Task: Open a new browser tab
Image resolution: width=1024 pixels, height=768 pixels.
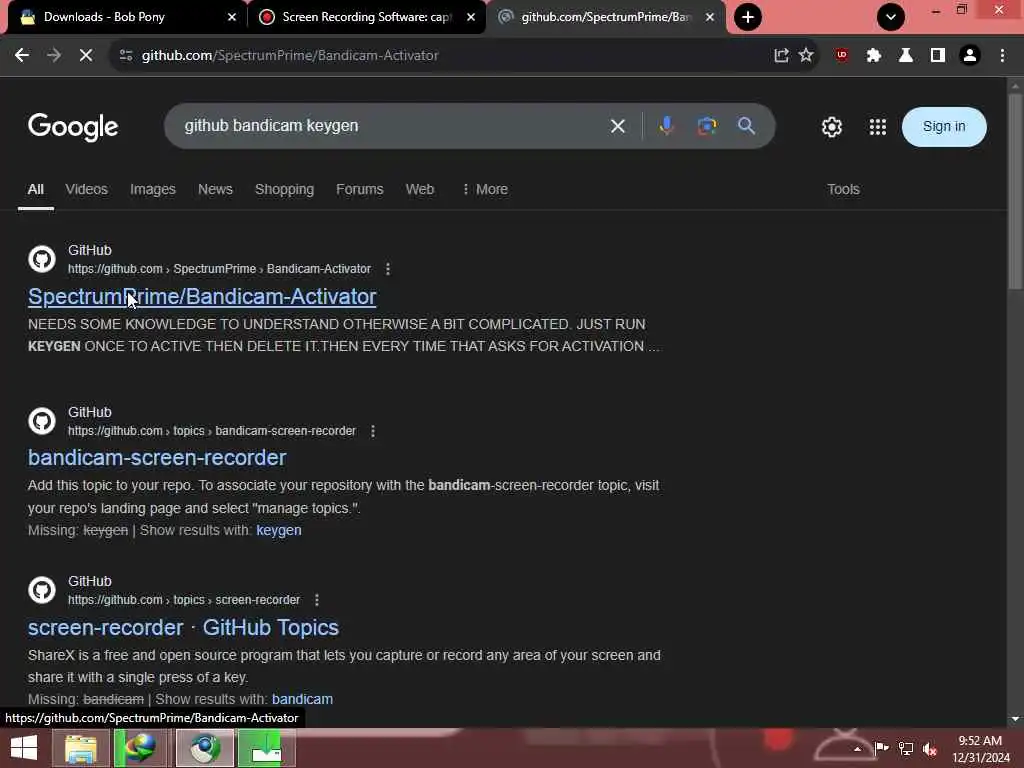Action: point(748,17)
